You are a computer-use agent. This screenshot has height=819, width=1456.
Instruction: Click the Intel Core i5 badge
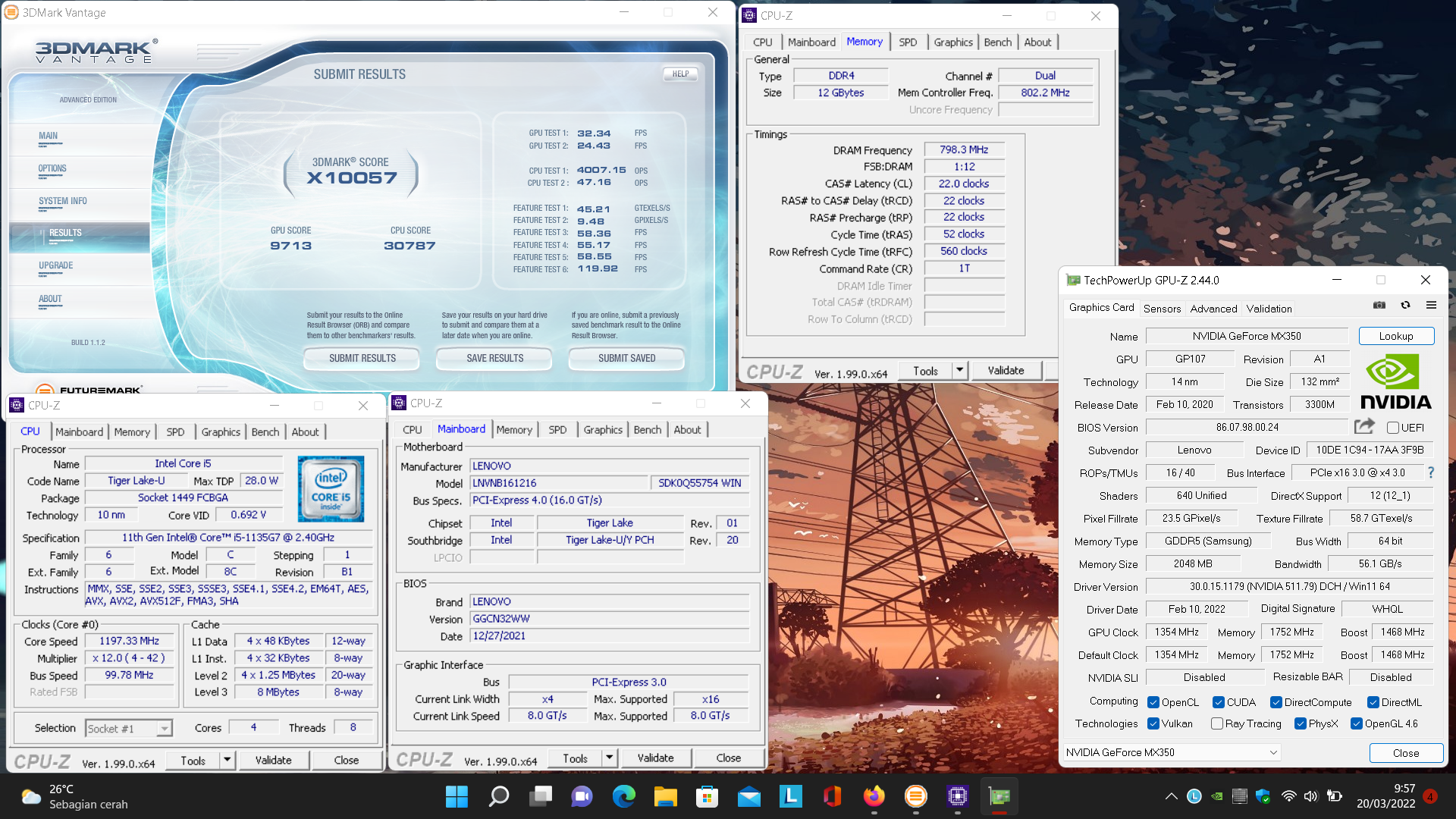(x=331, y=489)
